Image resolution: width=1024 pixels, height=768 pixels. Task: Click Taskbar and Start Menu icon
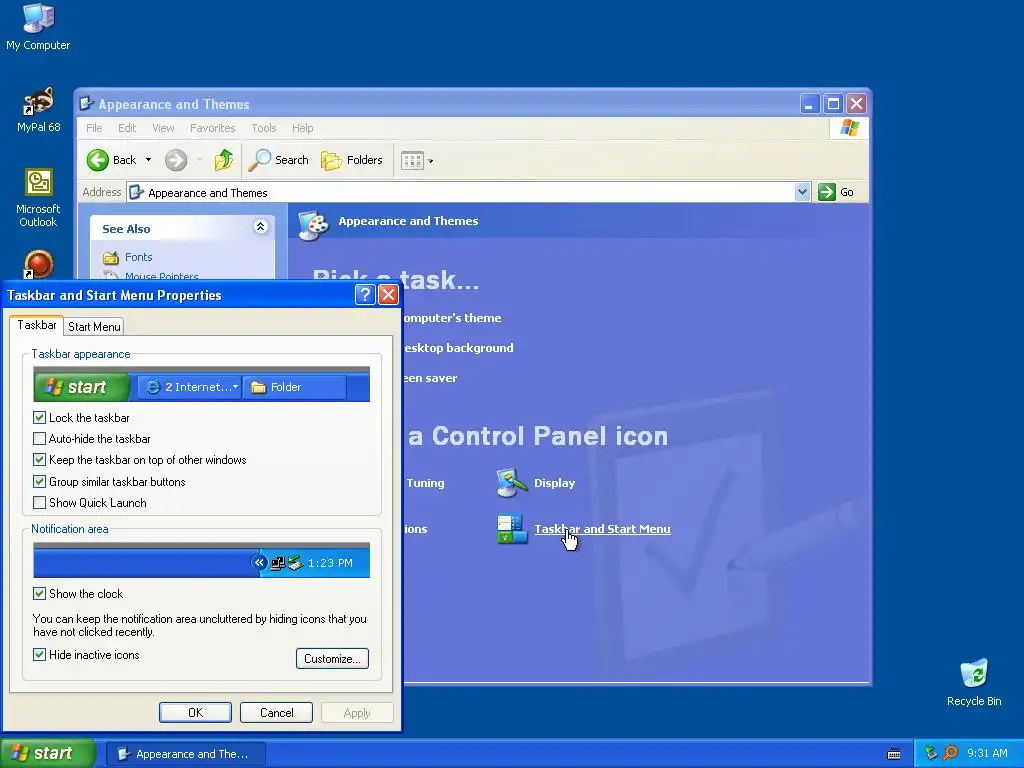click(x=511, y=529)
